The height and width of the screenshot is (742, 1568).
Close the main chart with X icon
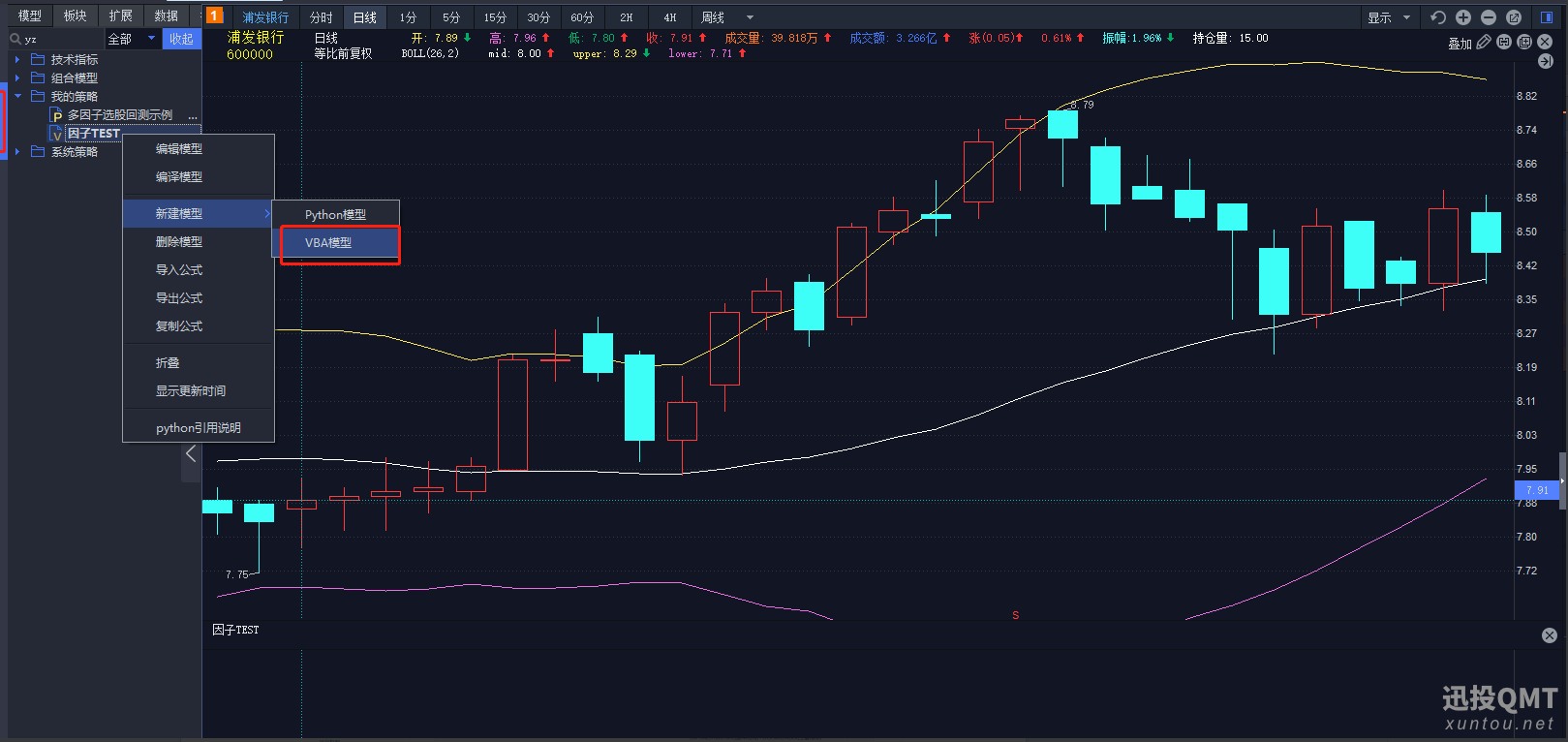pyautogui.click(x=1545, y=42)
